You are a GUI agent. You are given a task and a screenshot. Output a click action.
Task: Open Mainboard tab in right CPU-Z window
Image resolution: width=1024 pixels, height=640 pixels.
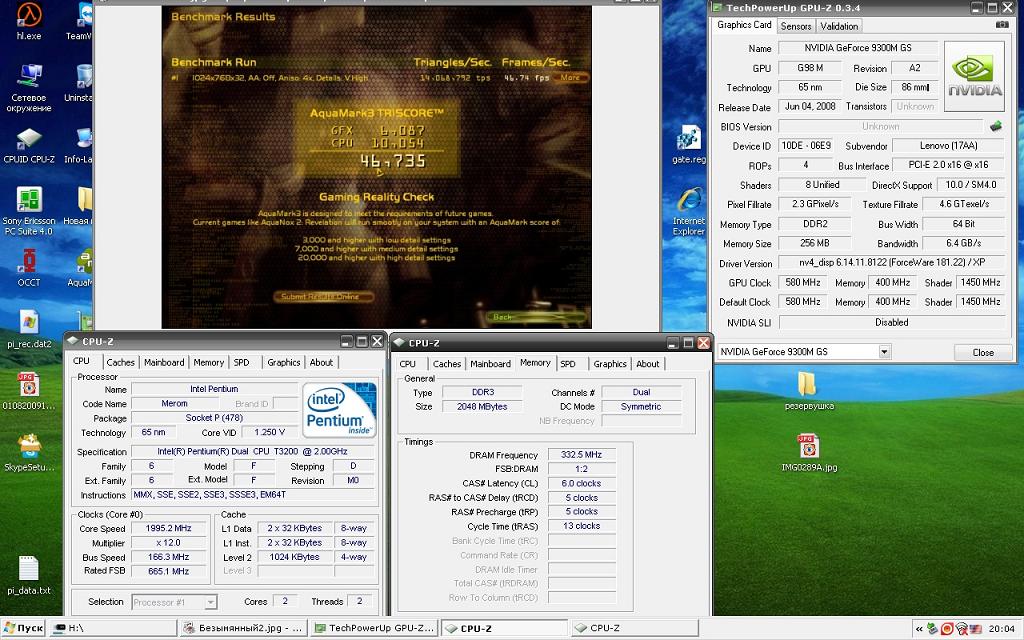pyautogui.click(x=490, y=364)
